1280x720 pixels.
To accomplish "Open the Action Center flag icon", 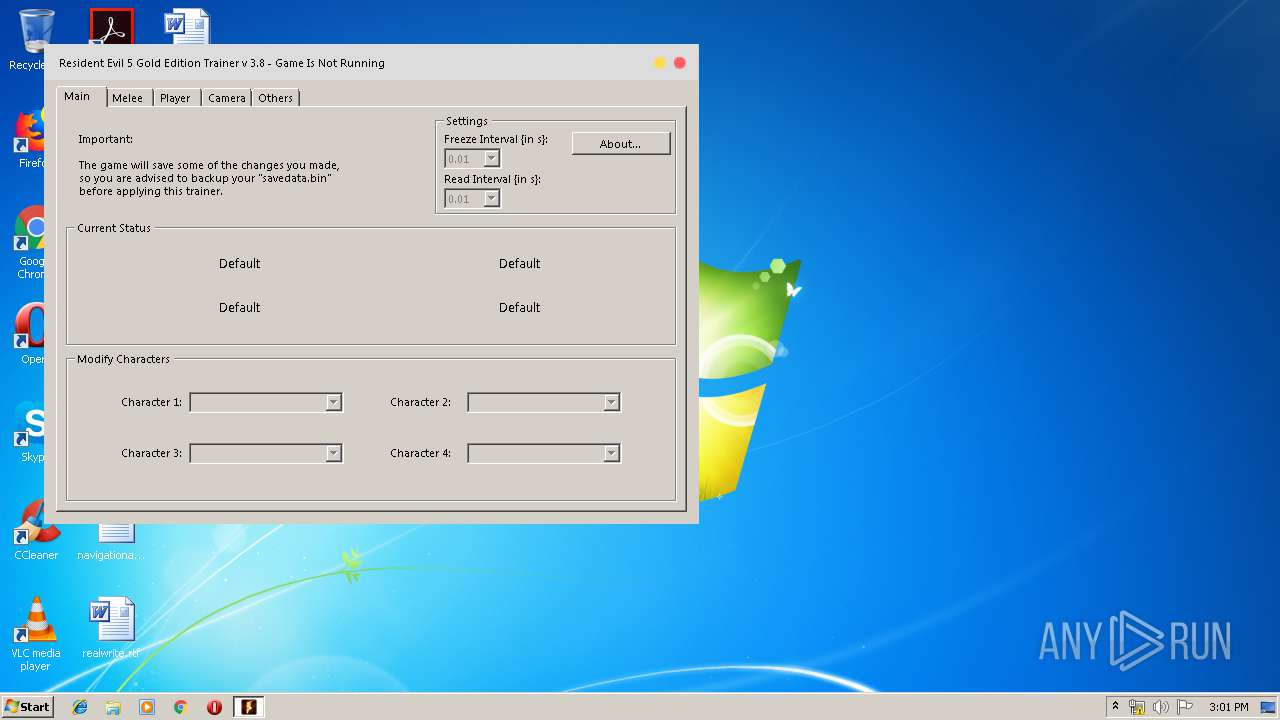I will (1185, 707).
